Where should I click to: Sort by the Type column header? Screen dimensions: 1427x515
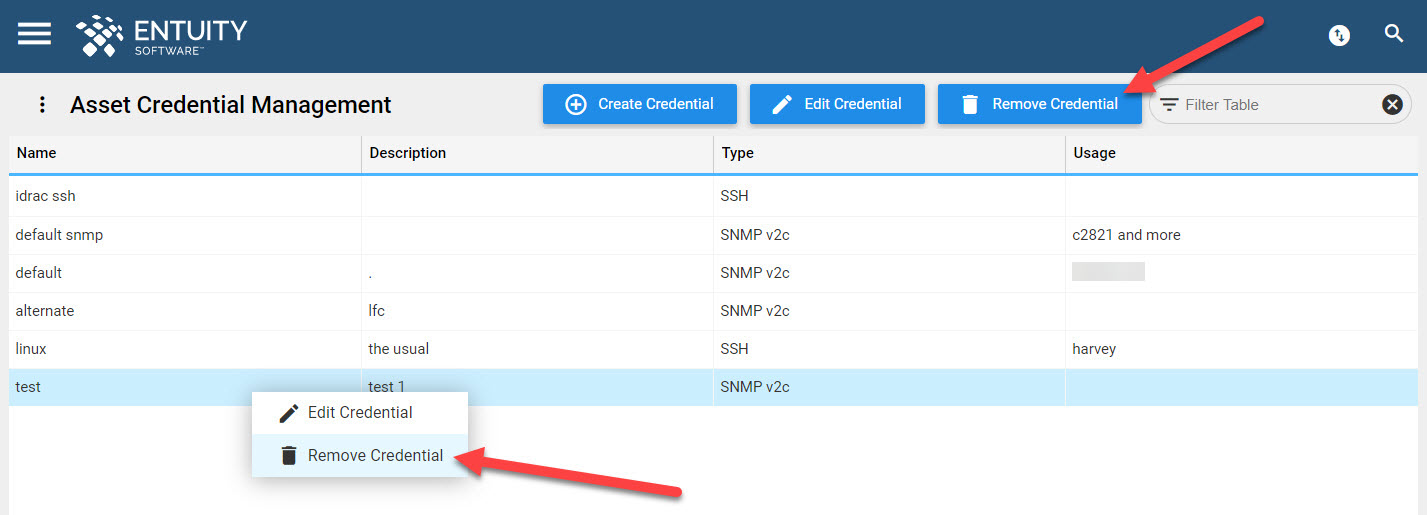point(889,153)
